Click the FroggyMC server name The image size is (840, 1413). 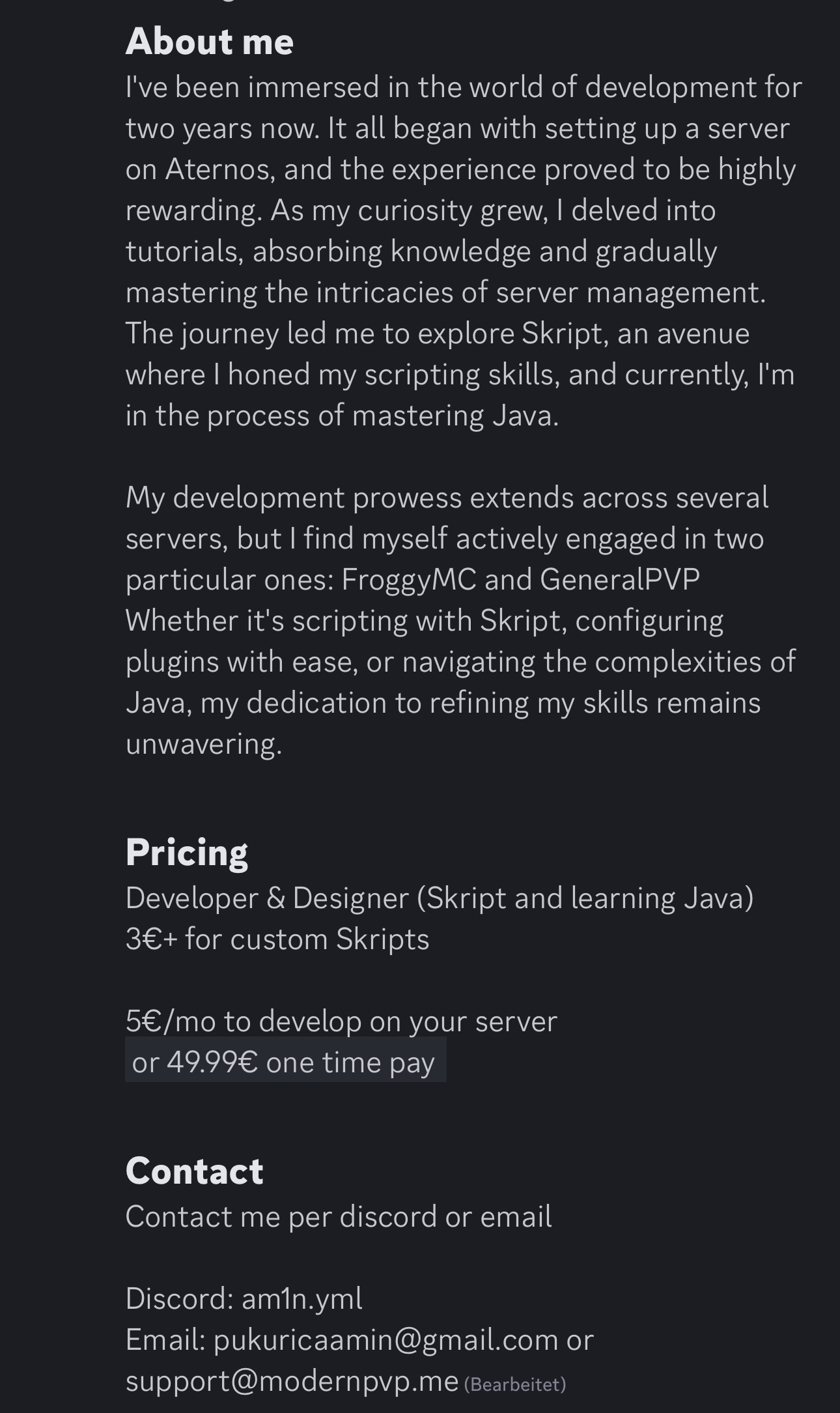409,580
